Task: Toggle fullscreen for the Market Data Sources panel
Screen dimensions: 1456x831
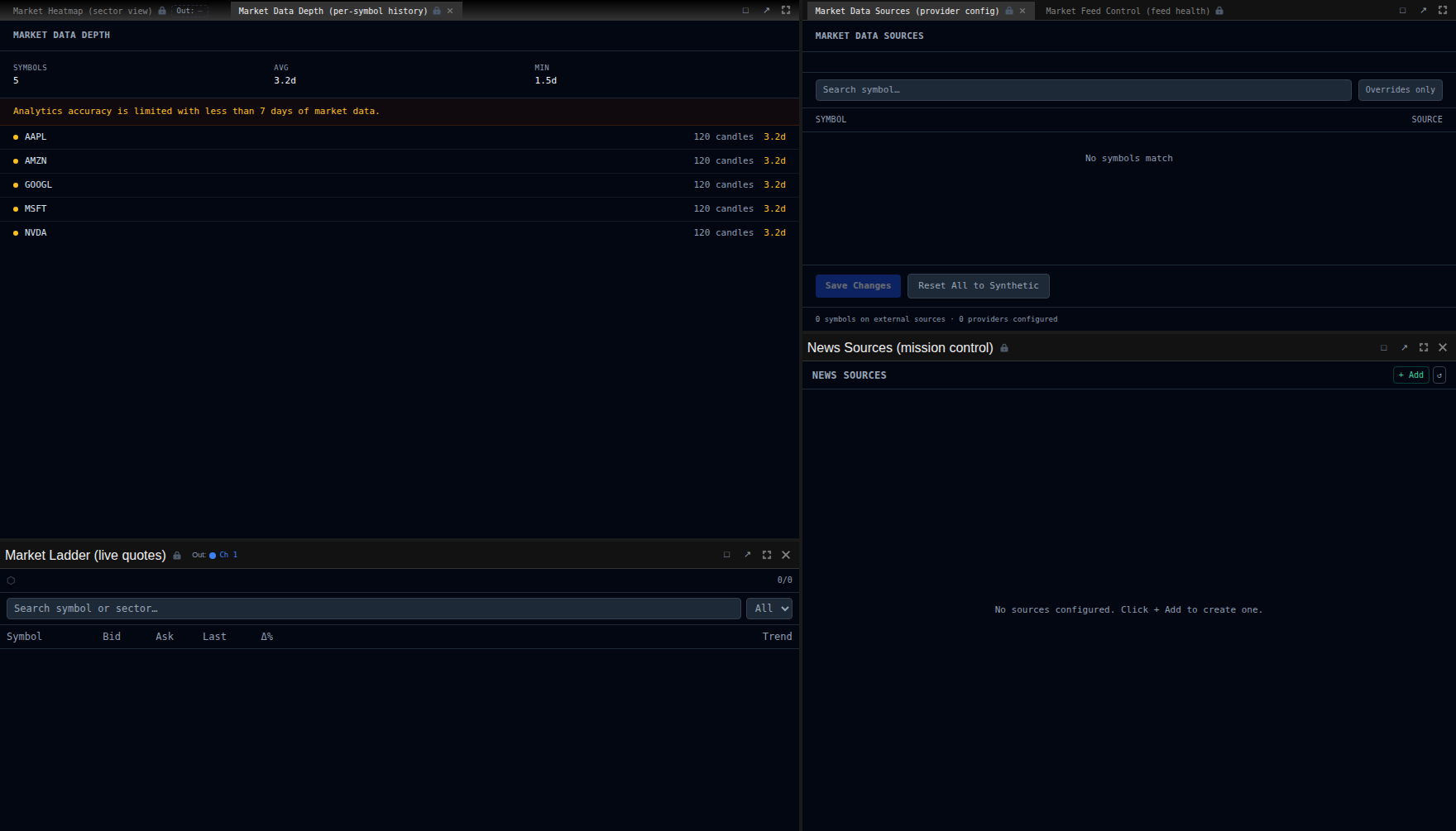Action: tap(1443, 11)
